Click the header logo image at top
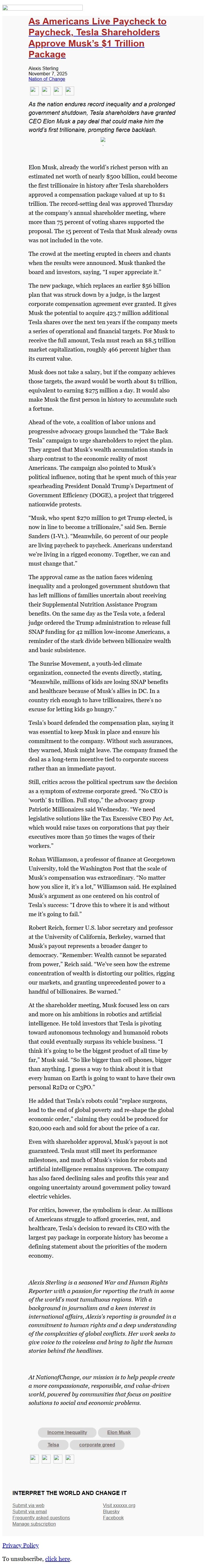The image size is (206, 1568). pyautogui.click(x=43, y=8)
